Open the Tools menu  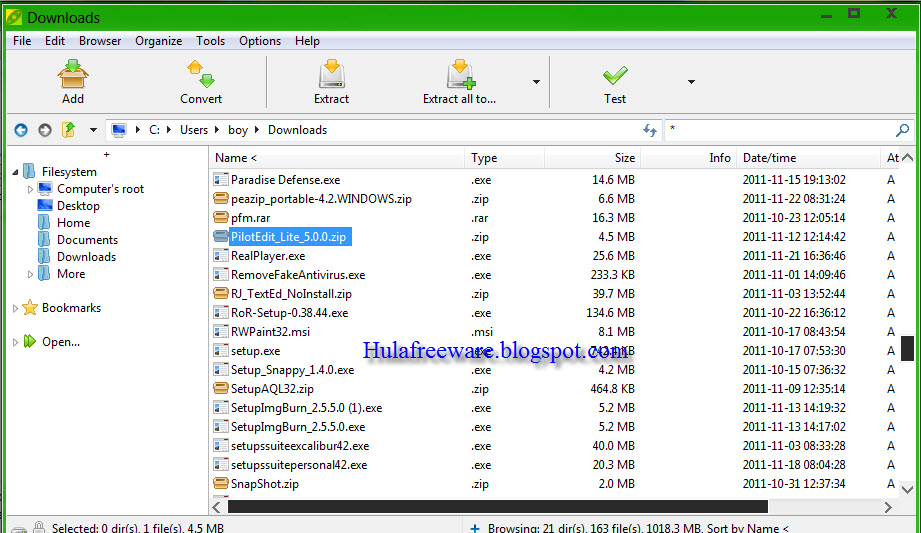[x=210, y=41]
